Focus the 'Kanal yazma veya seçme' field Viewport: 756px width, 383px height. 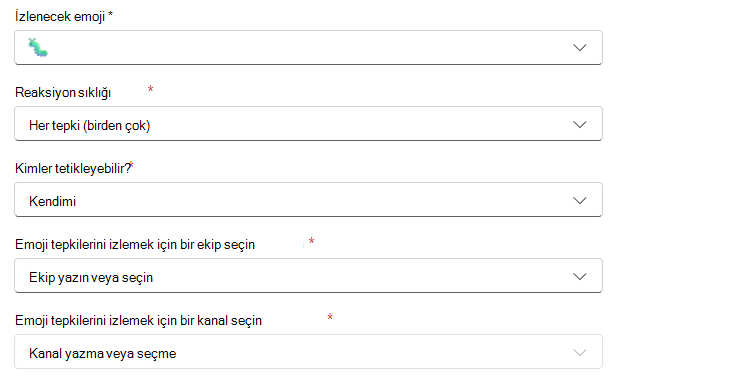click(x=308, y=352)
